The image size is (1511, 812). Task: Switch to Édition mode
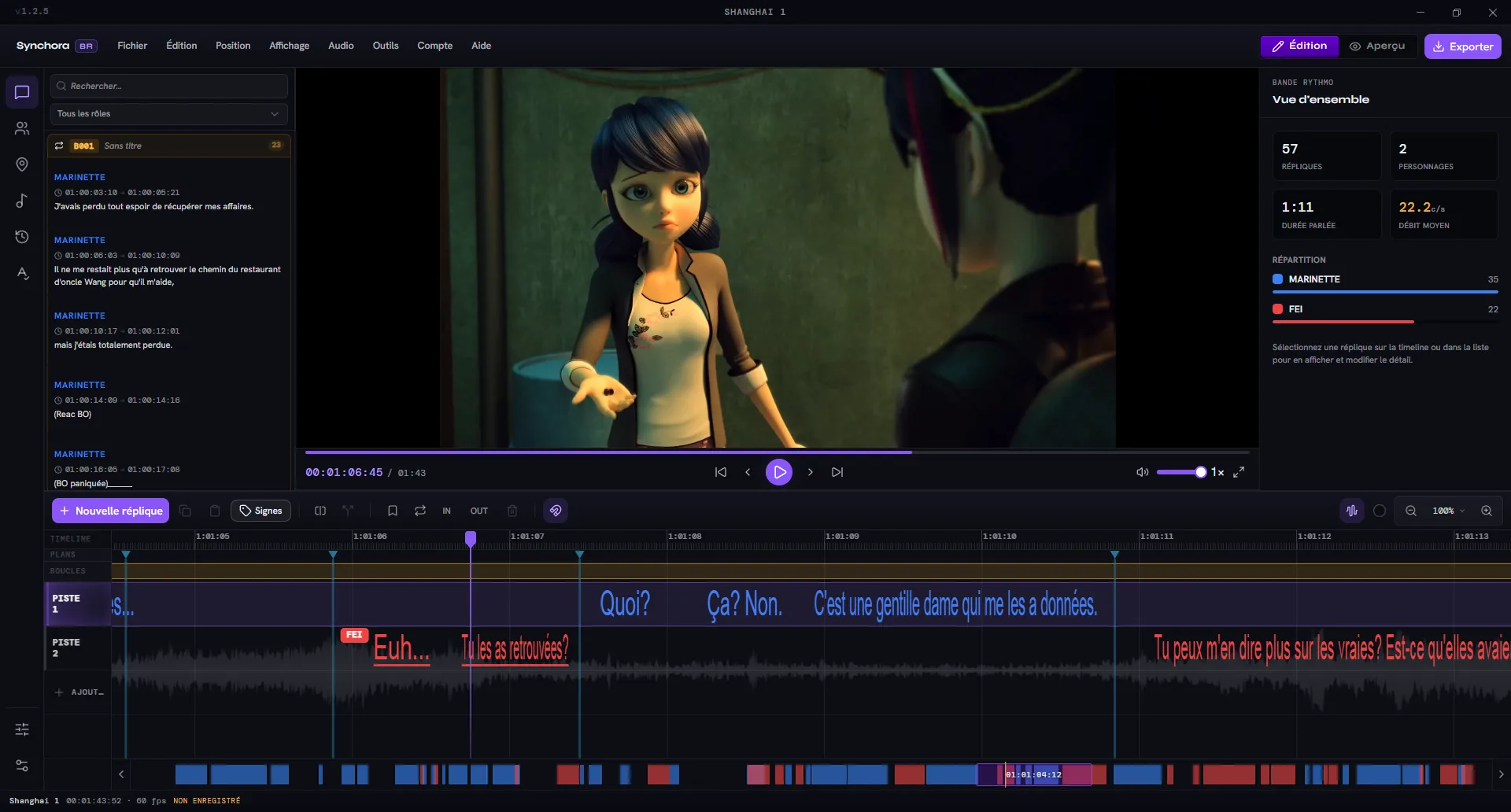point(1299,46)
